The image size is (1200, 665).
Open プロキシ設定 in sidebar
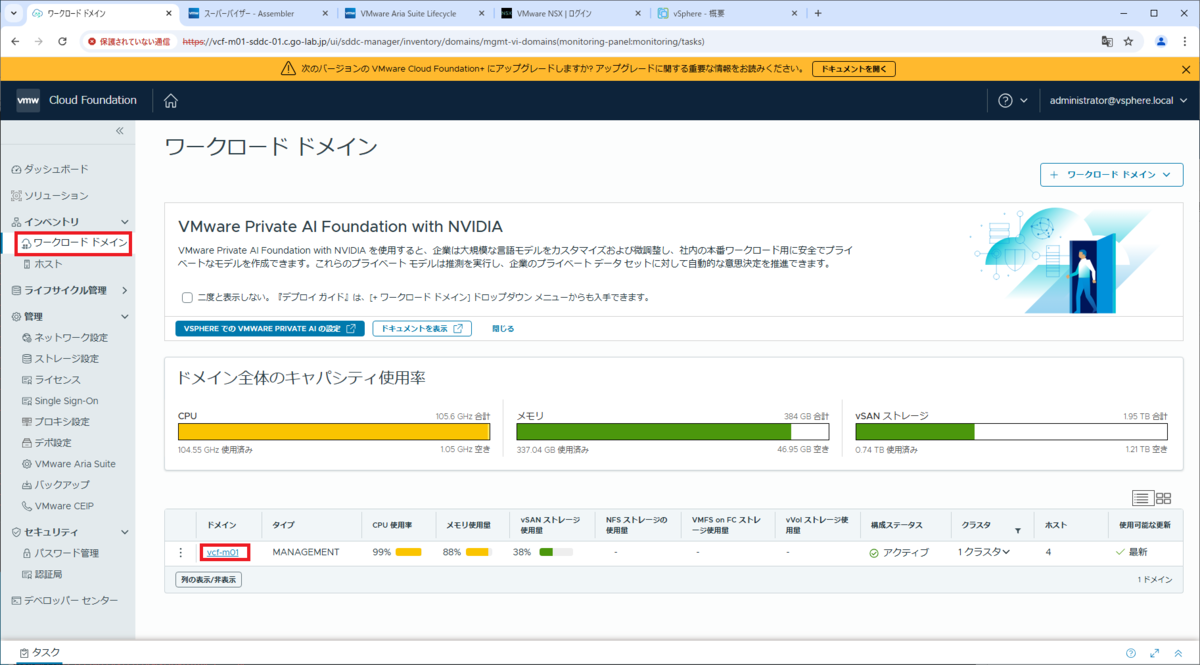point(55,422)
